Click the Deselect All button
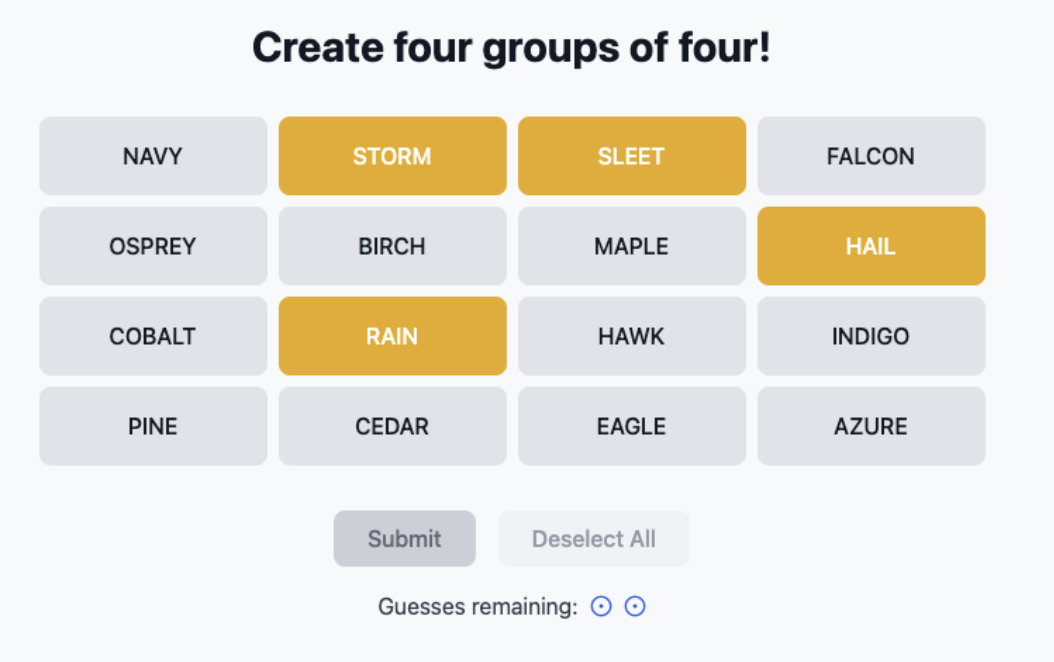1054x662 pixels. 594,538
